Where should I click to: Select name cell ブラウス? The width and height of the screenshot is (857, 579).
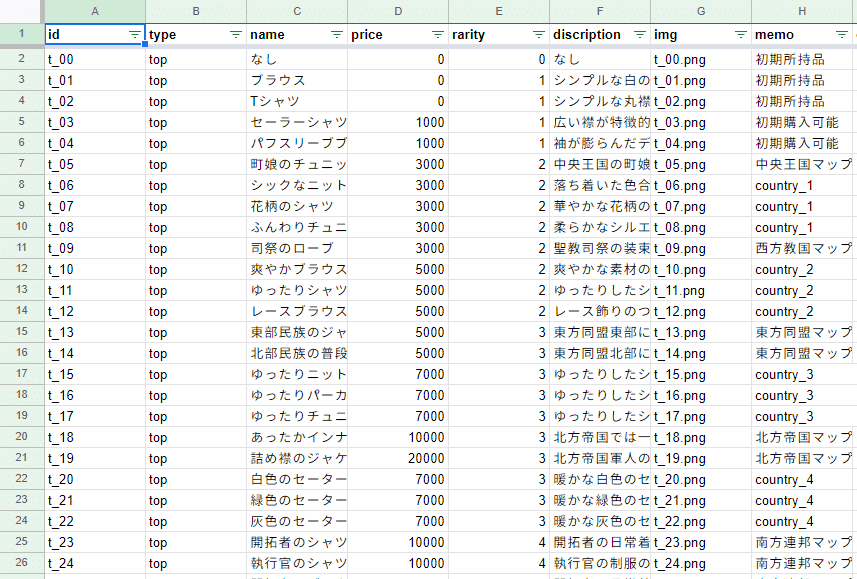[297, 80]
